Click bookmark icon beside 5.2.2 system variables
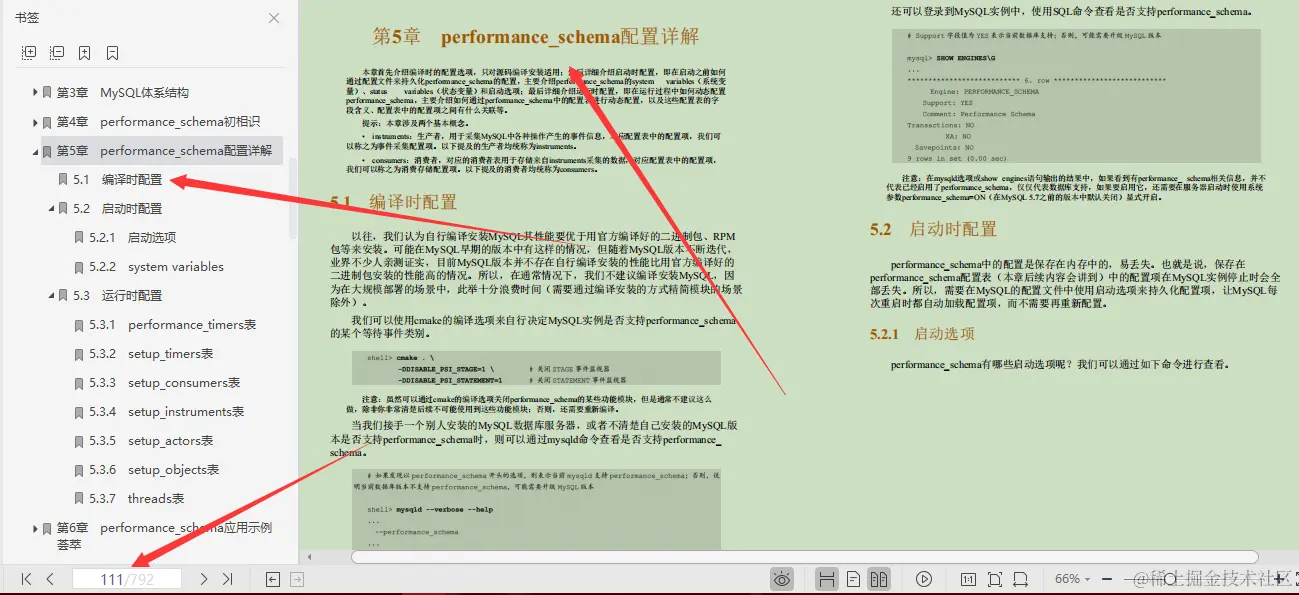Image resolution: width=1299 pixels, height=595 pixels. point(78,267)
